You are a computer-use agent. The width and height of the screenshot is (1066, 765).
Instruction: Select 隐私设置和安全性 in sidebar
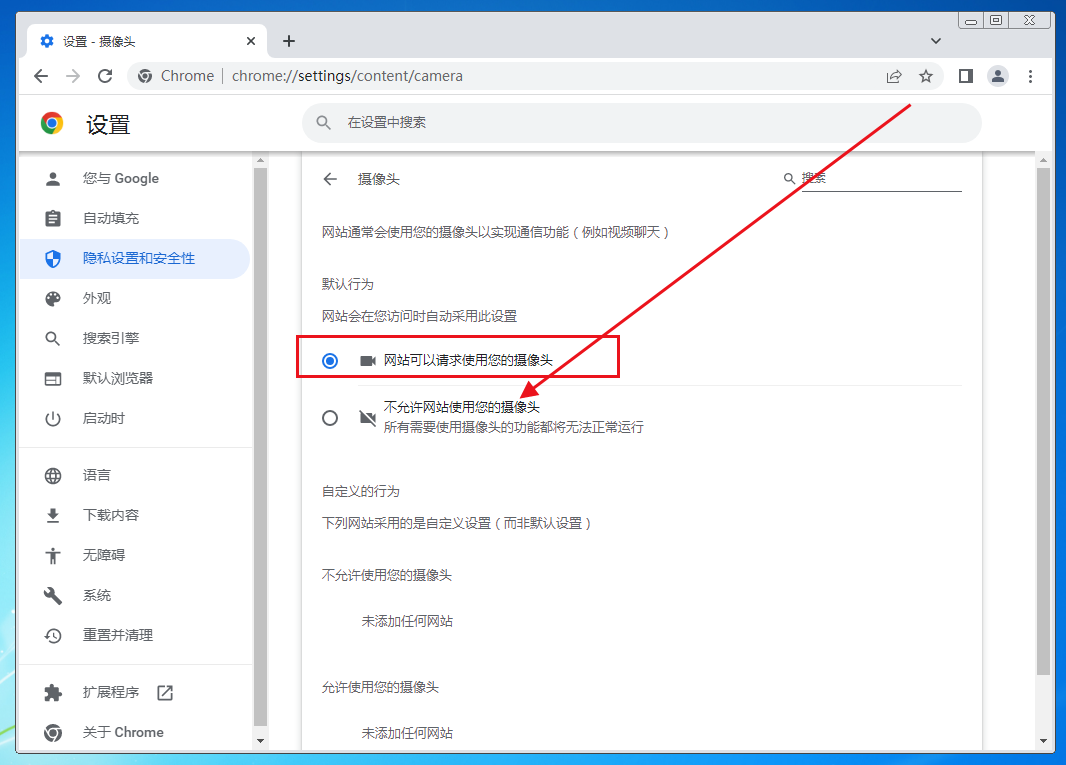pyautogui.click(x=135, y=259)
